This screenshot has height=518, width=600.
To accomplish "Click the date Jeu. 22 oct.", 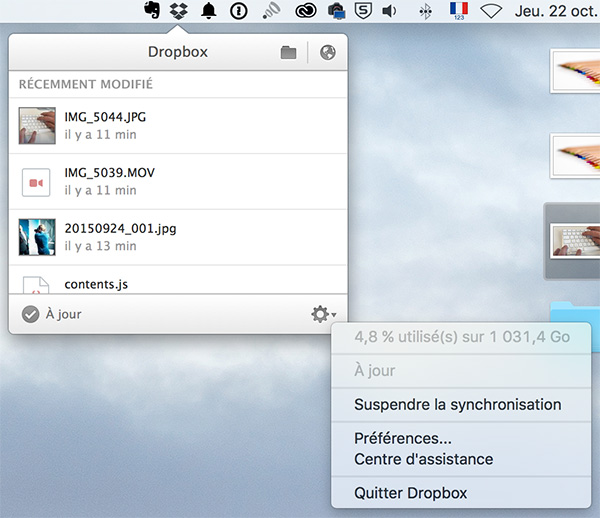I will (557, 11).
